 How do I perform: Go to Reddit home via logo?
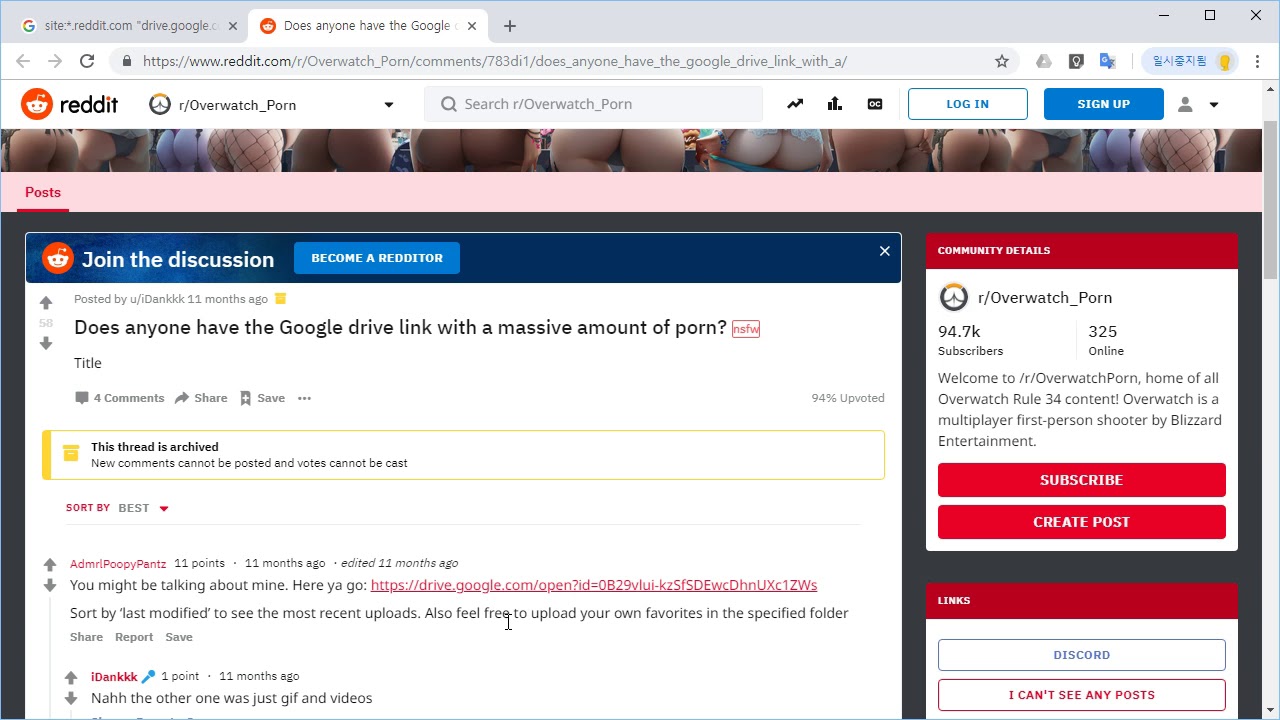[x=70, y=104]
